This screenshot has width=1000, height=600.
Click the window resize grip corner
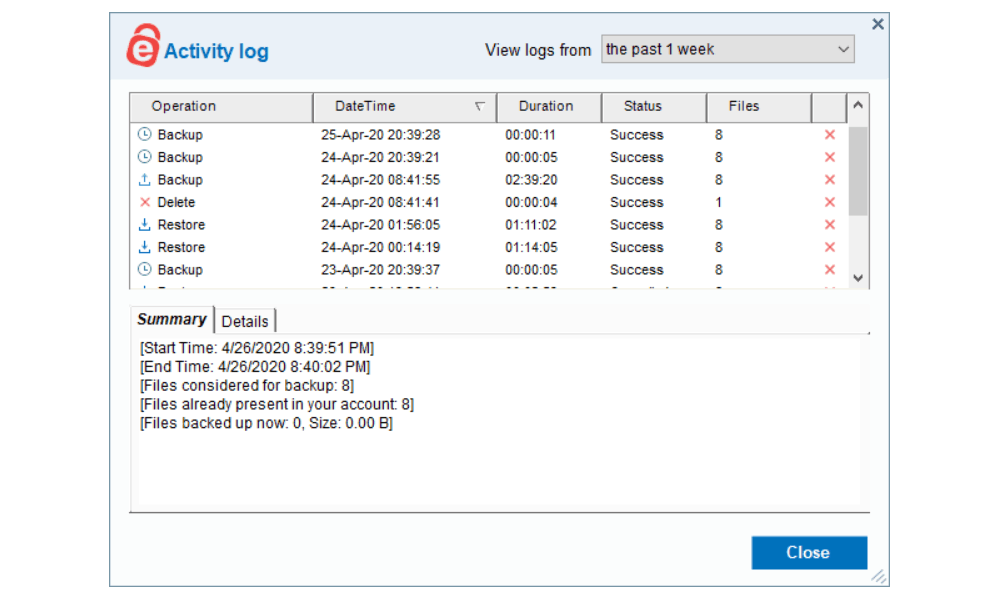click(x=879, y=576)
